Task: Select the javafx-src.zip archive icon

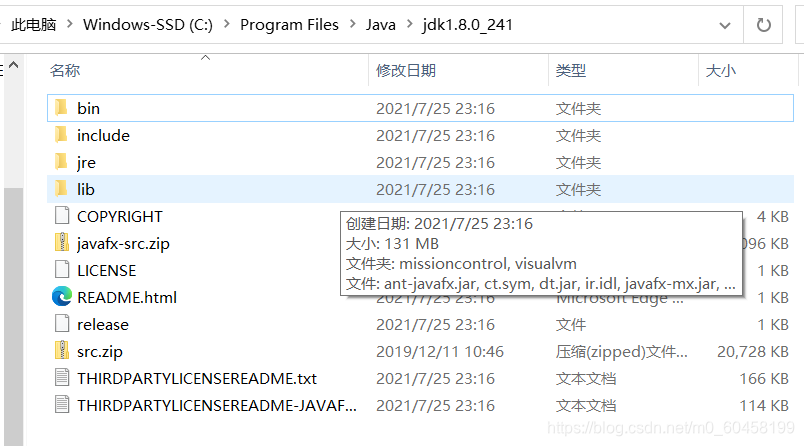Action: (x=62, y=243)
